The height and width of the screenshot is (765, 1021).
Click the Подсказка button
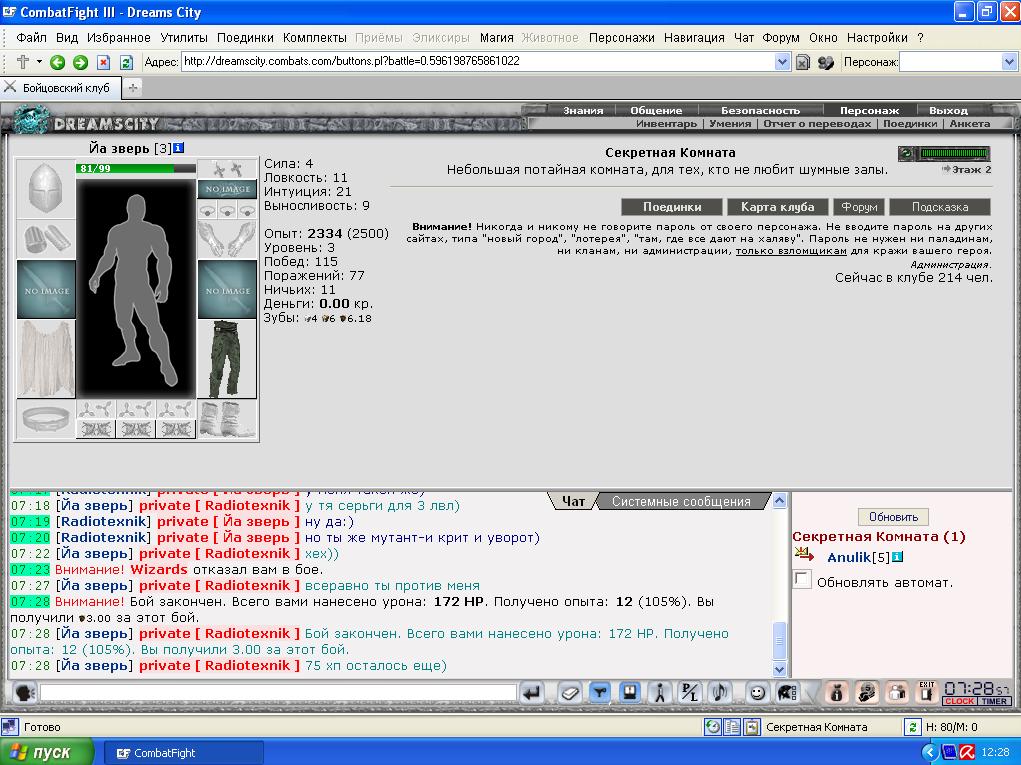[x=940, y=207]
